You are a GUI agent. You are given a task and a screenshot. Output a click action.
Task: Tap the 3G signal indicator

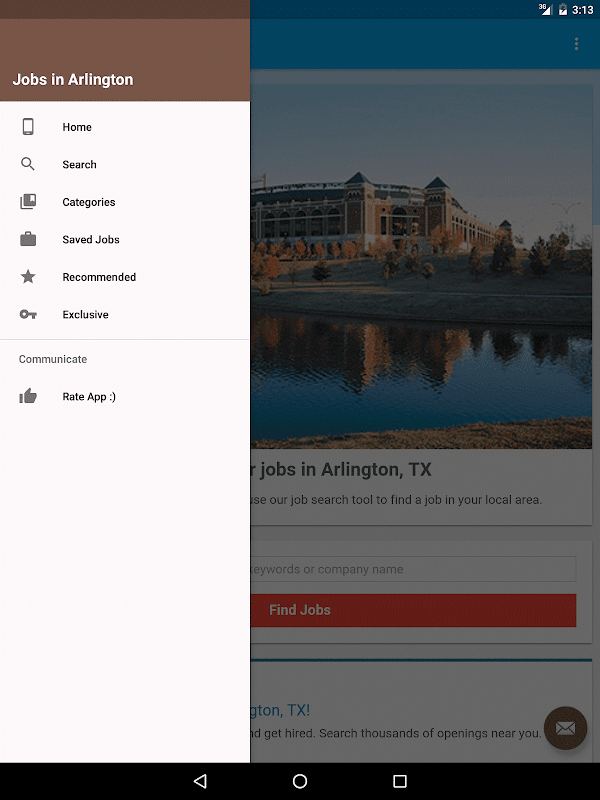pyautogui.click(x=545, y=9)
